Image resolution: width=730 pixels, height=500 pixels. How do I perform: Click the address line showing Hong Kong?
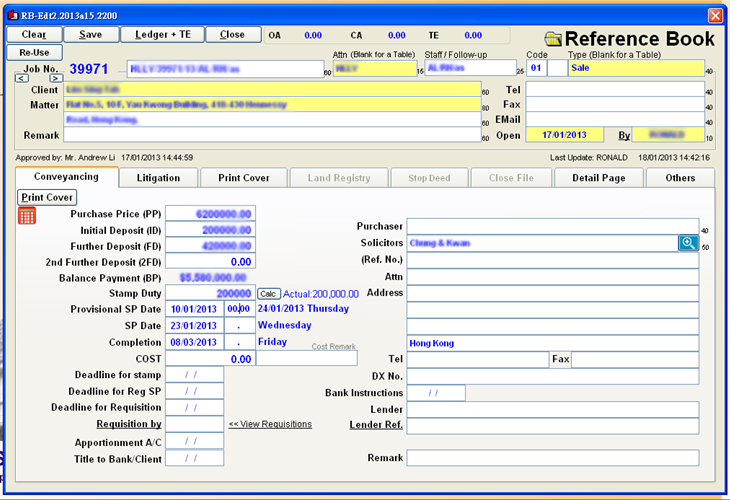553,343
